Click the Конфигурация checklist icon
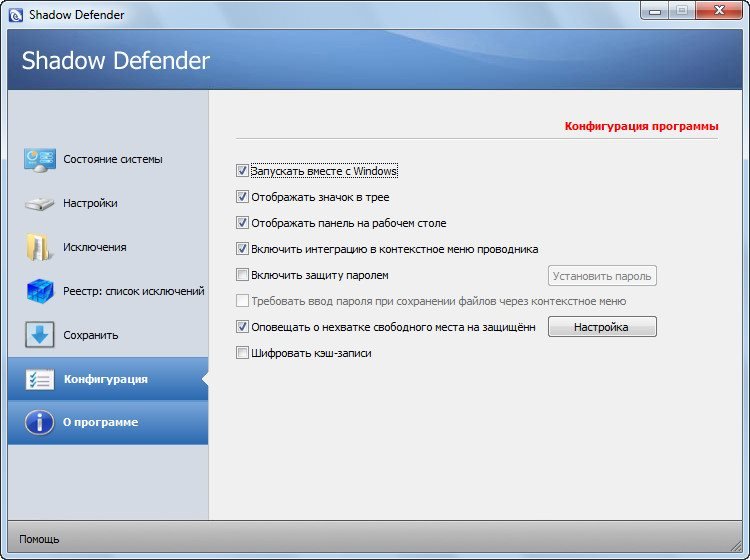The width and height of the screenshot is (750, 560). [x=40, y=379]
